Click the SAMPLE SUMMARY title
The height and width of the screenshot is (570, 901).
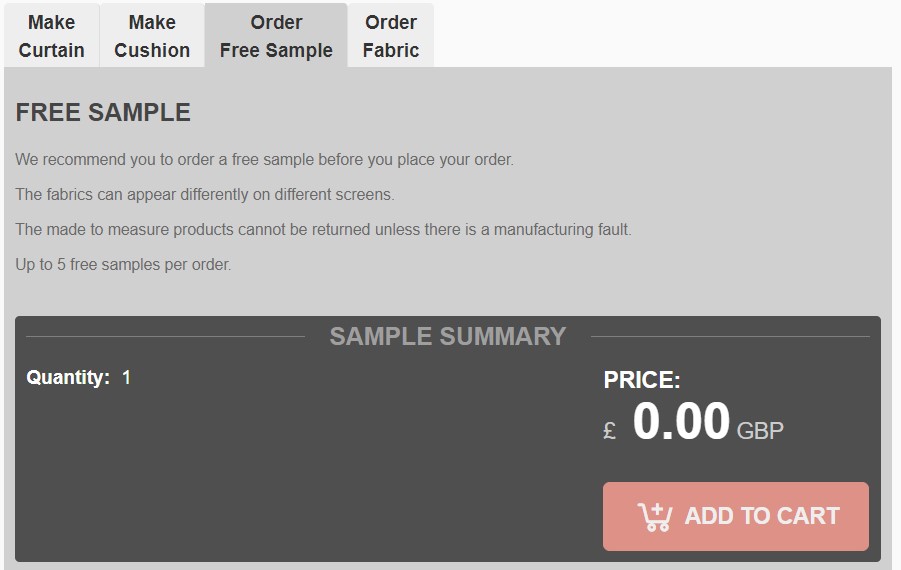tap(448, 336)
